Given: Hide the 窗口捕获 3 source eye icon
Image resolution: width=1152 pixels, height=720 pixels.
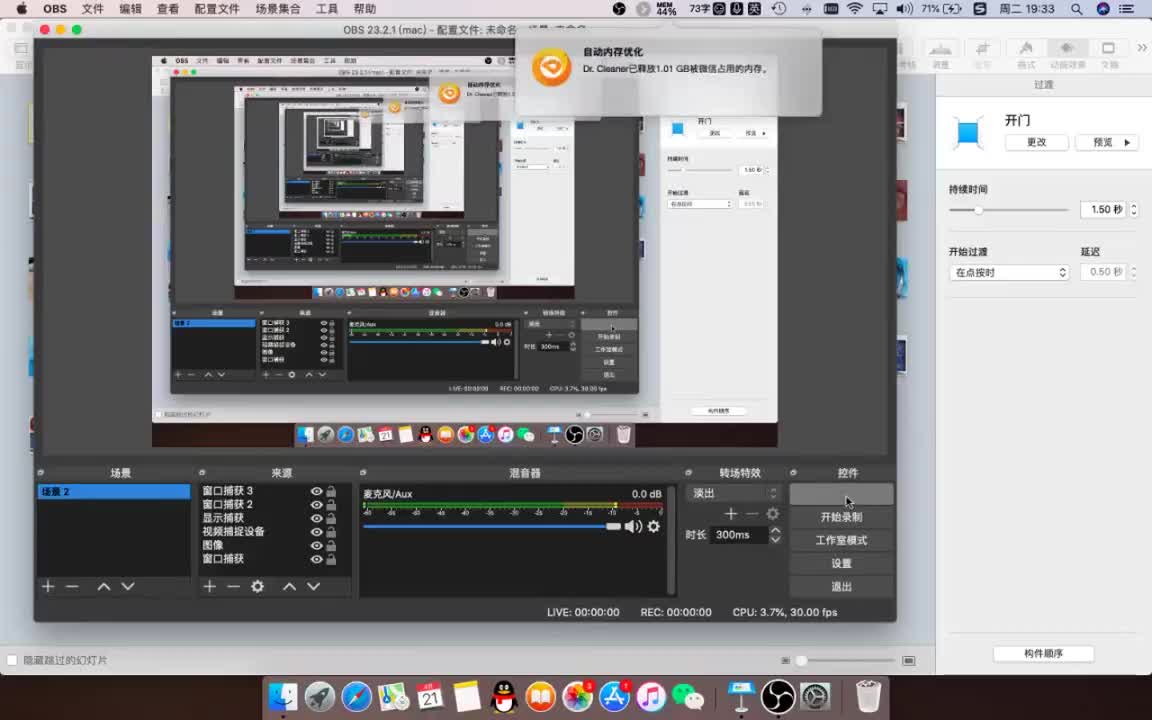Looking at the screenshot, I should coord(316,491).
